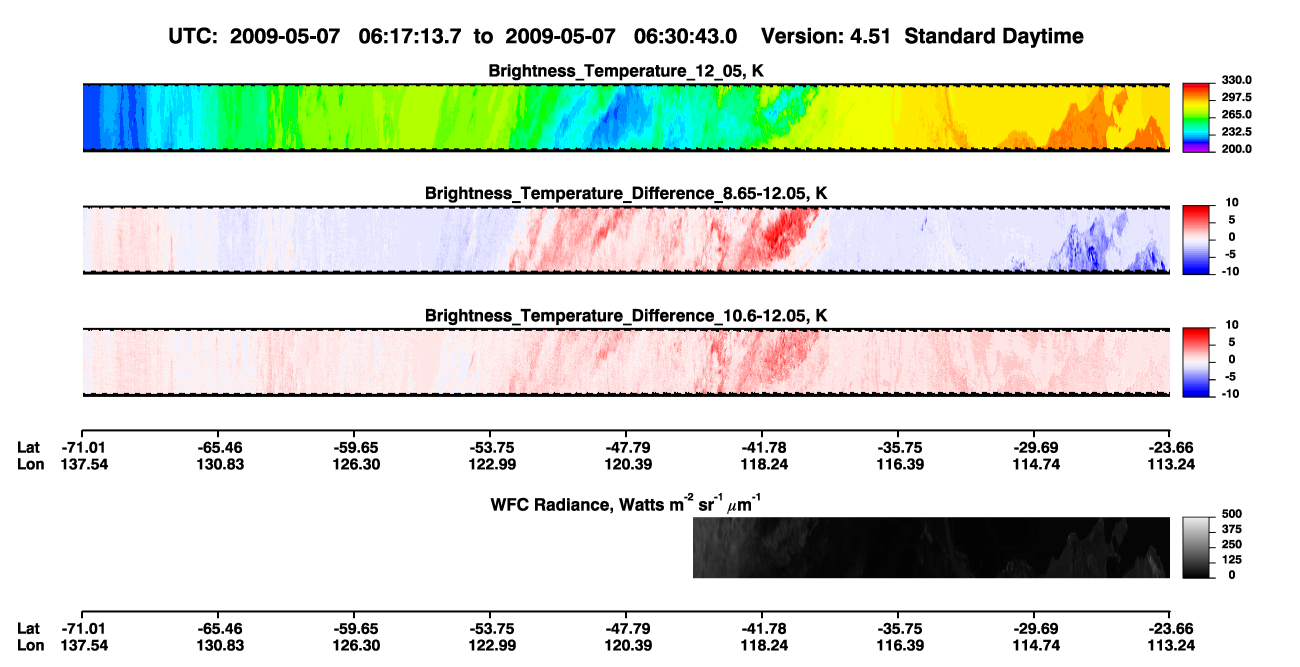
Task: Click the 'Lon' row label of the bottom-most axis
Action: point(30,645)
